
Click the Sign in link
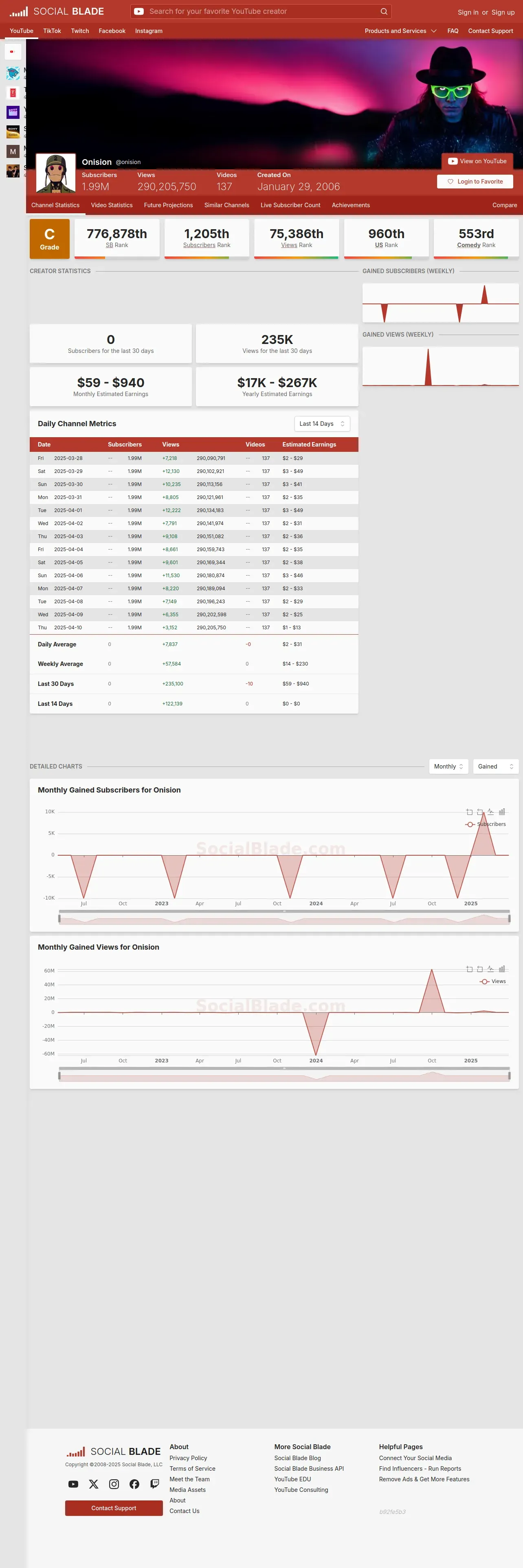(468, 12)
